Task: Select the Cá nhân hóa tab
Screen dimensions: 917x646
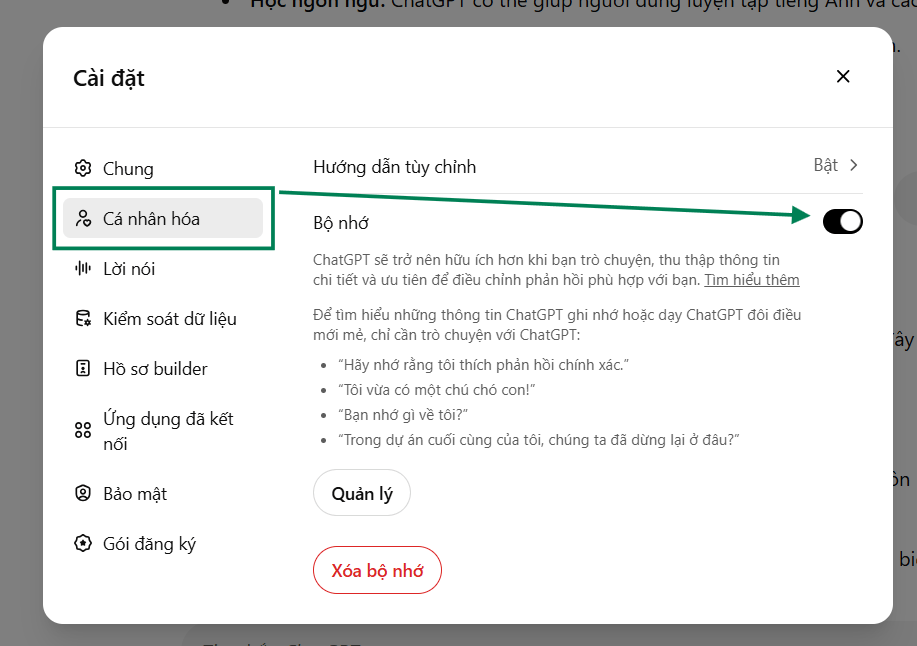Action: (163, 218)
